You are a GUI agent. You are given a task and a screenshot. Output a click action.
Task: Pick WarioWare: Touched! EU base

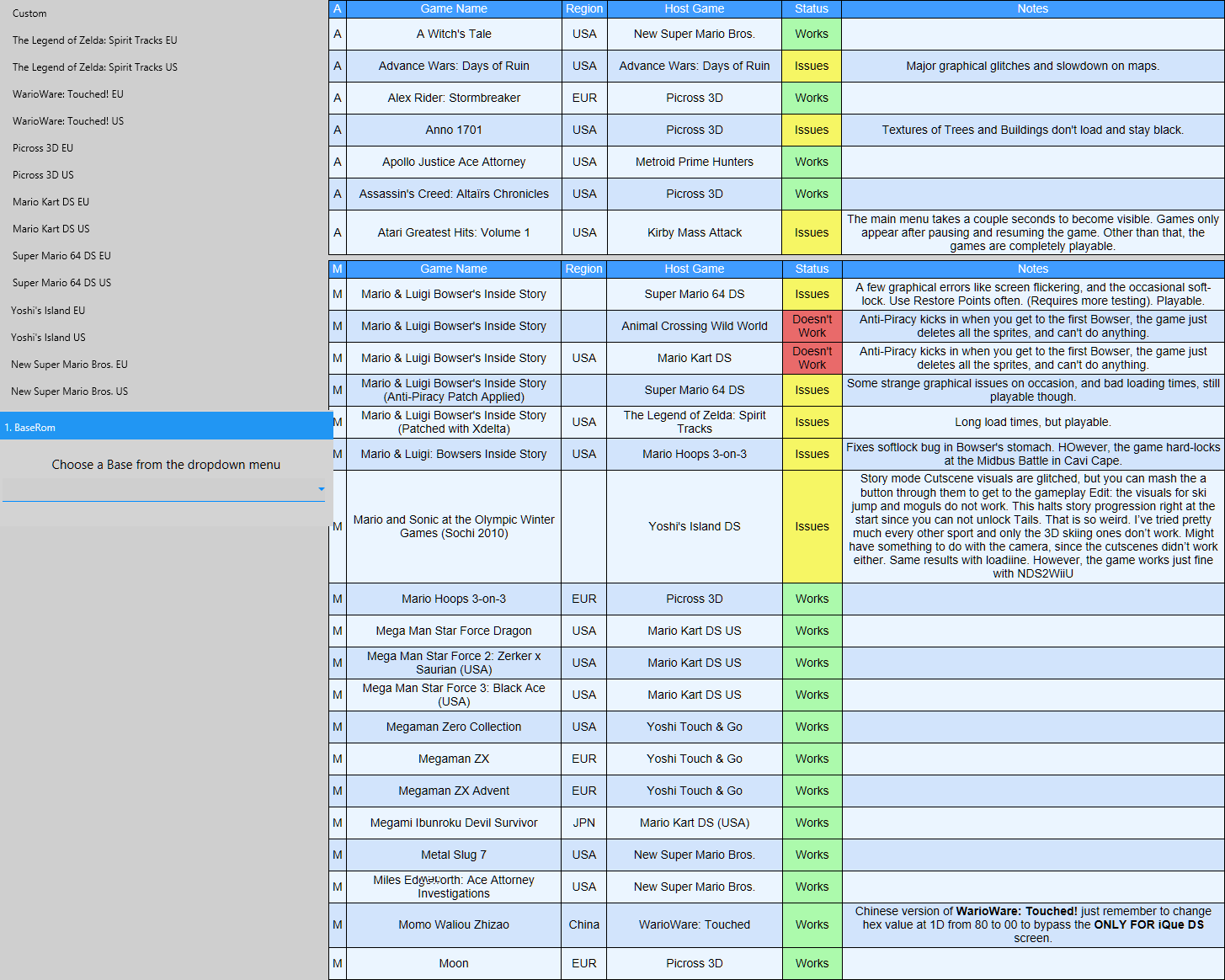point(68,94)
